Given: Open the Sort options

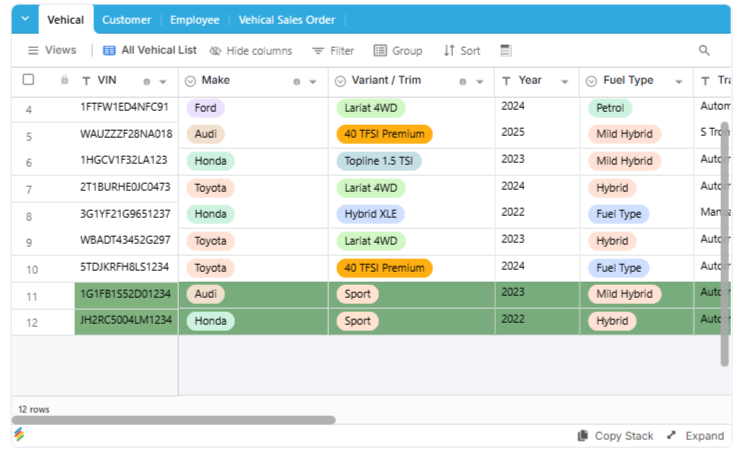Looking at the screenshot, I should [x=462, y=51].
